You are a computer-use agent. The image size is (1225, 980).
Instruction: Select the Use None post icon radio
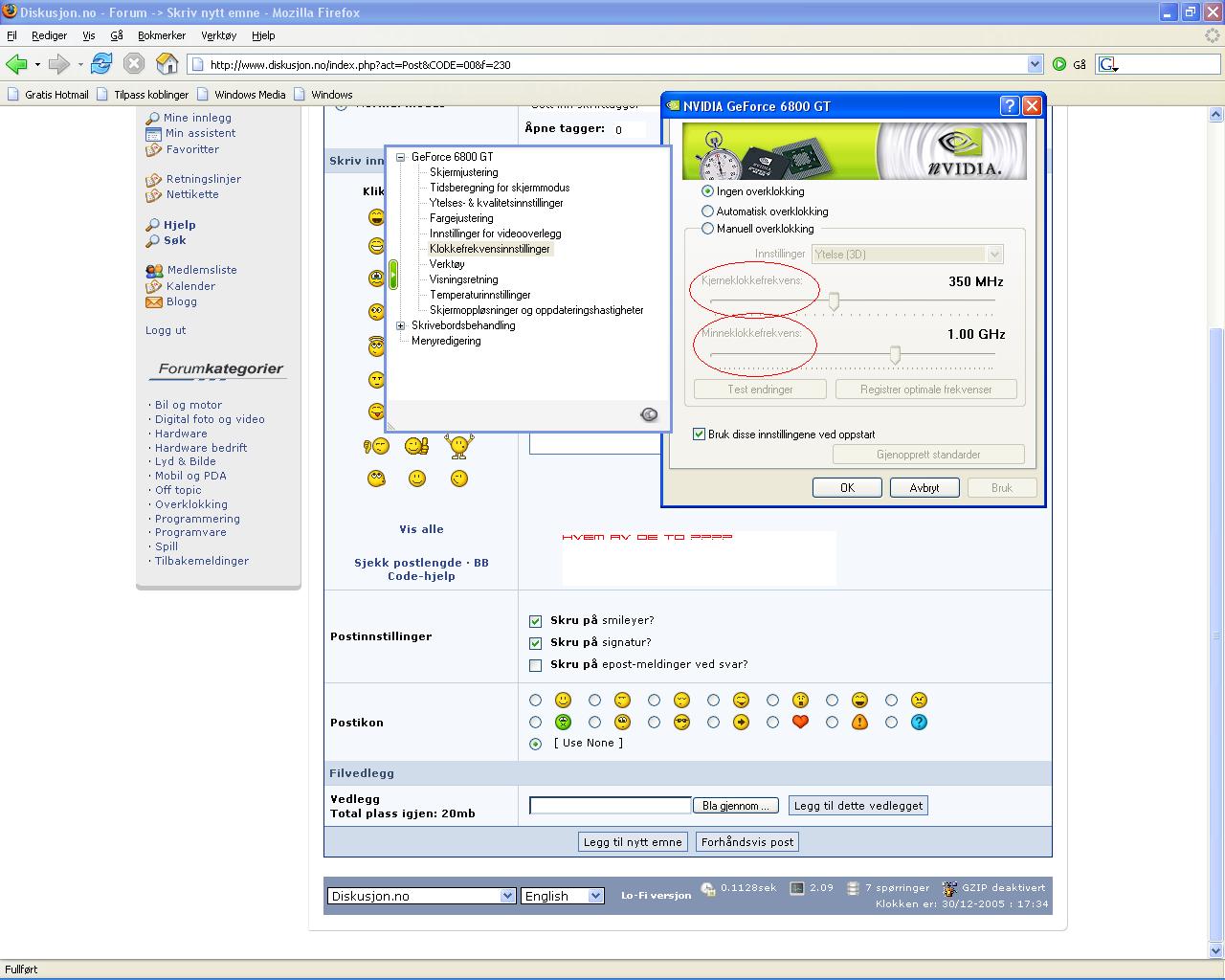coord(535,744)
